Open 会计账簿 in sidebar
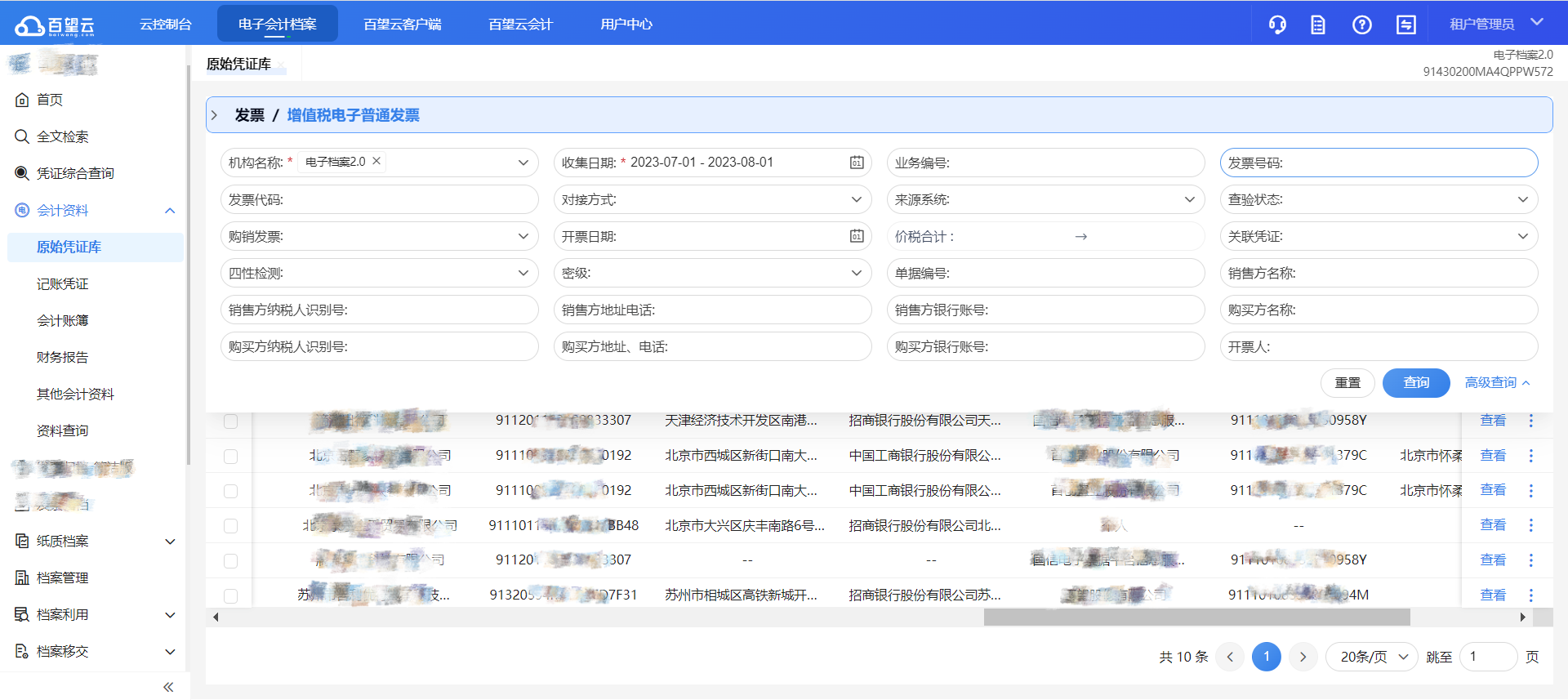 [x=63, y=320]
